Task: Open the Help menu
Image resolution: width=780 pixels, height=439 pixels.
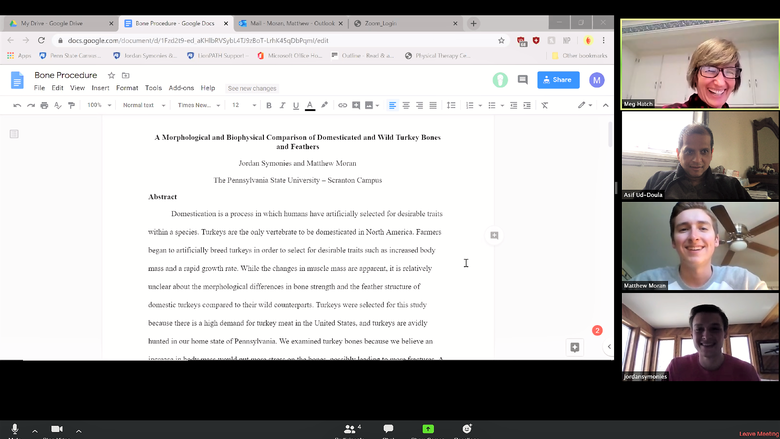Action: point(208,88)
